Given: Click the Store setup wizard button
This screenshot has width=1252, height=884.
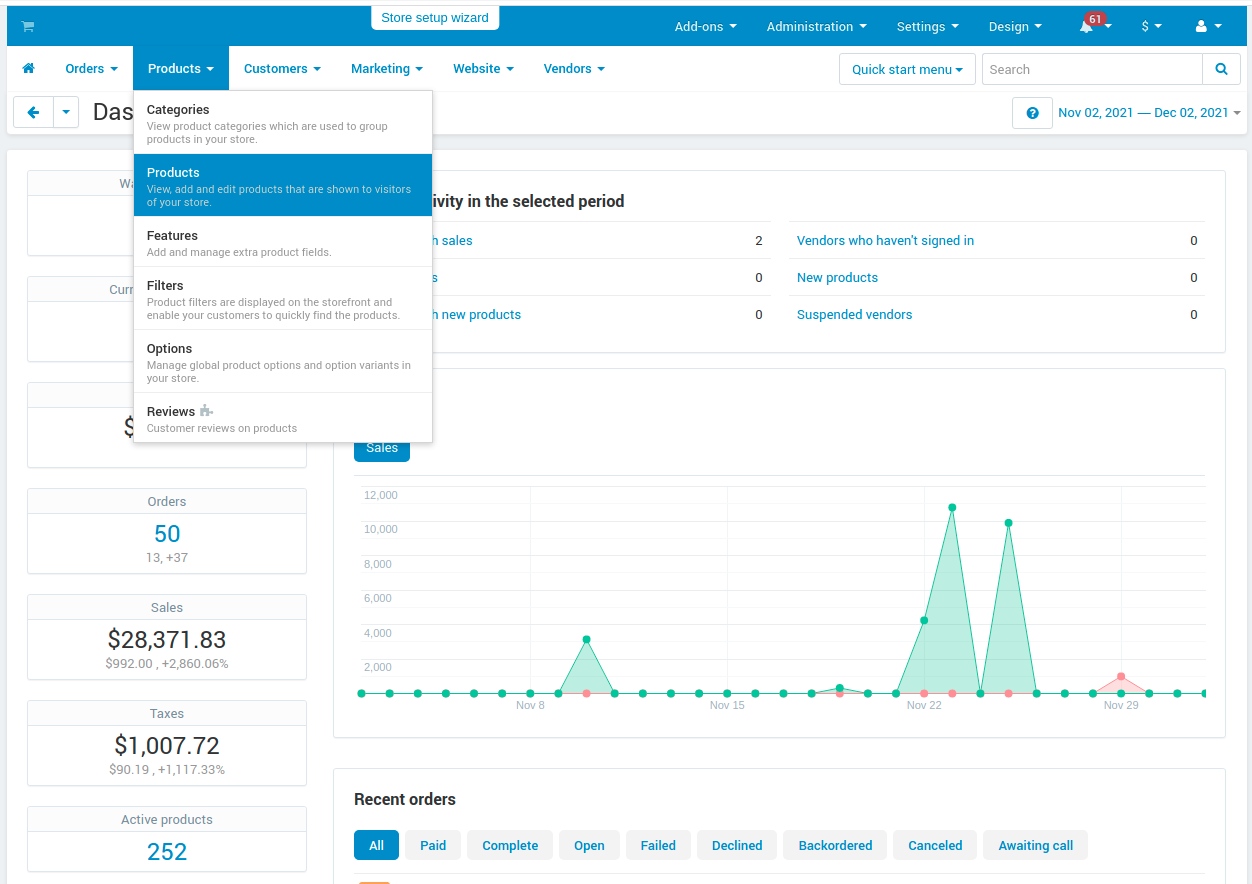Looking at the screenshot, I should 435,17.
